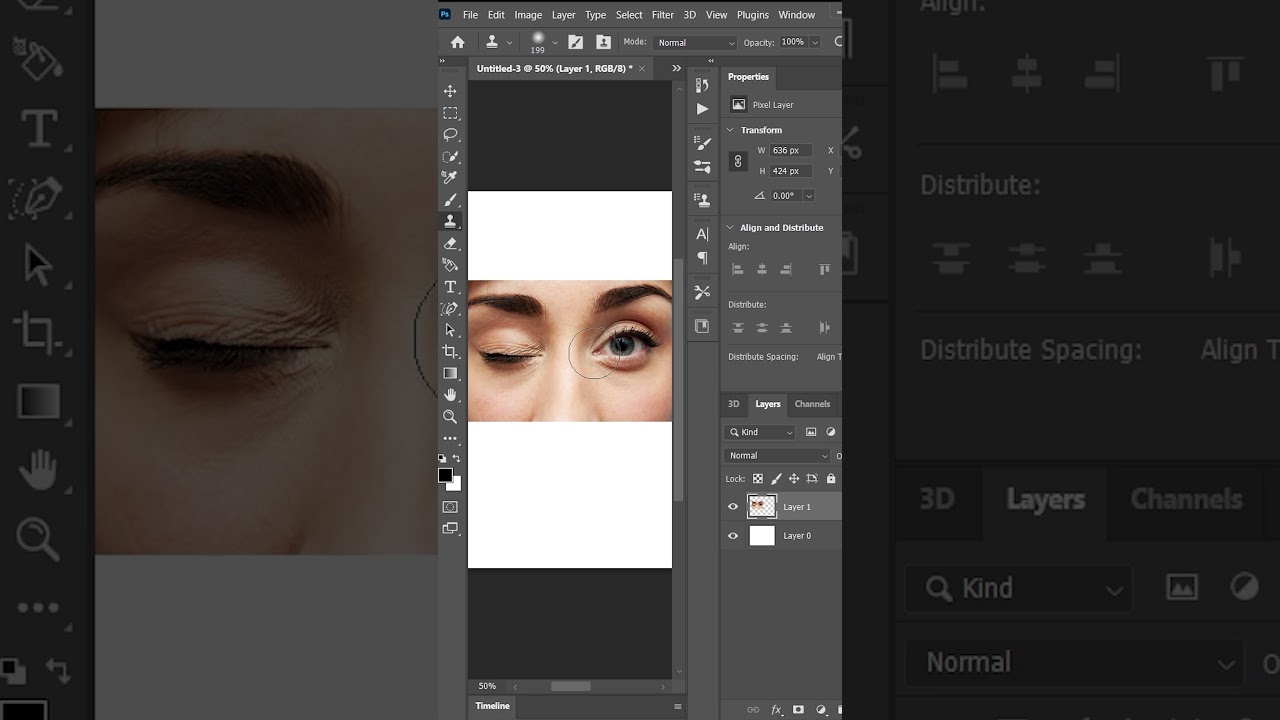Toggle Quick Mask mode
1280x720 pixels.
[x=450, y=507]
